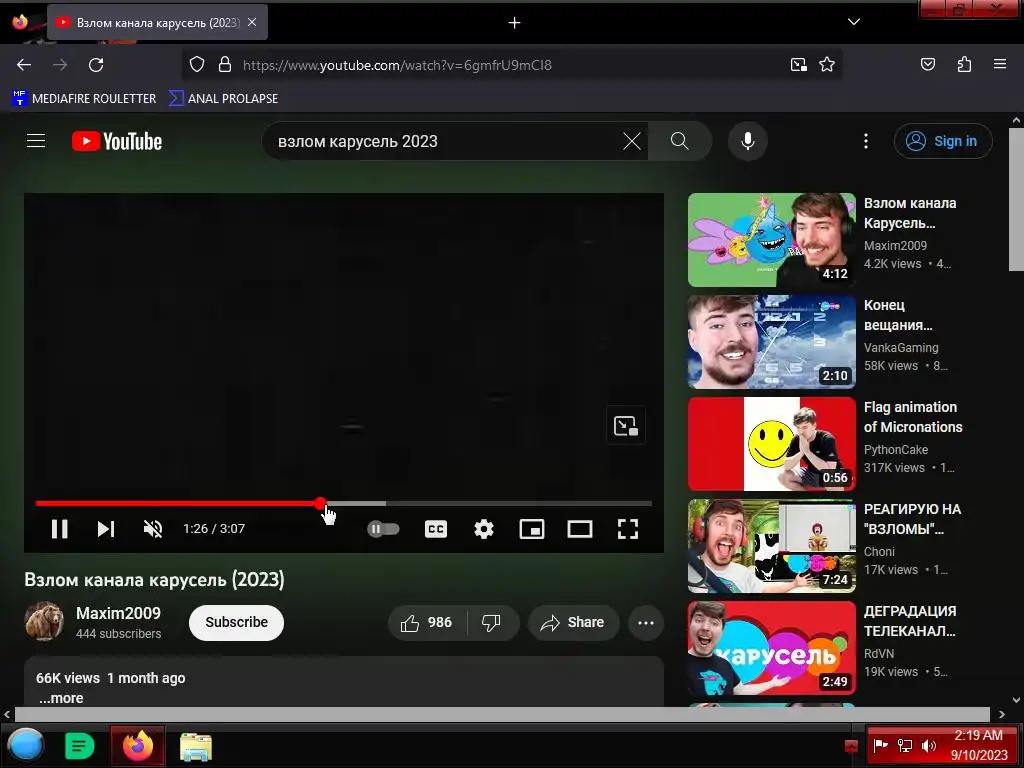Image resolution: width=1024 pixels, height=768 pixels.
Task: Open network icon in system tray
Action: coord(904,746)
